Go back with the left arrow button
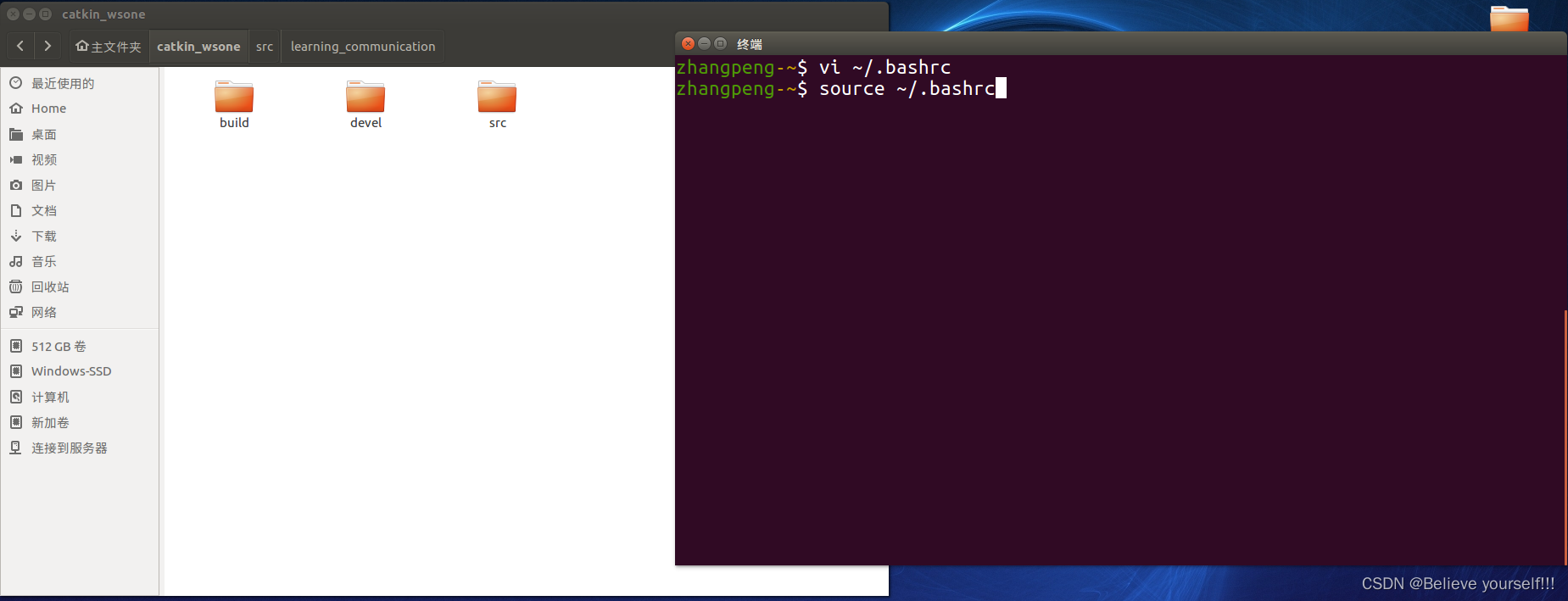1568x601 pixels. coord(20,46)
